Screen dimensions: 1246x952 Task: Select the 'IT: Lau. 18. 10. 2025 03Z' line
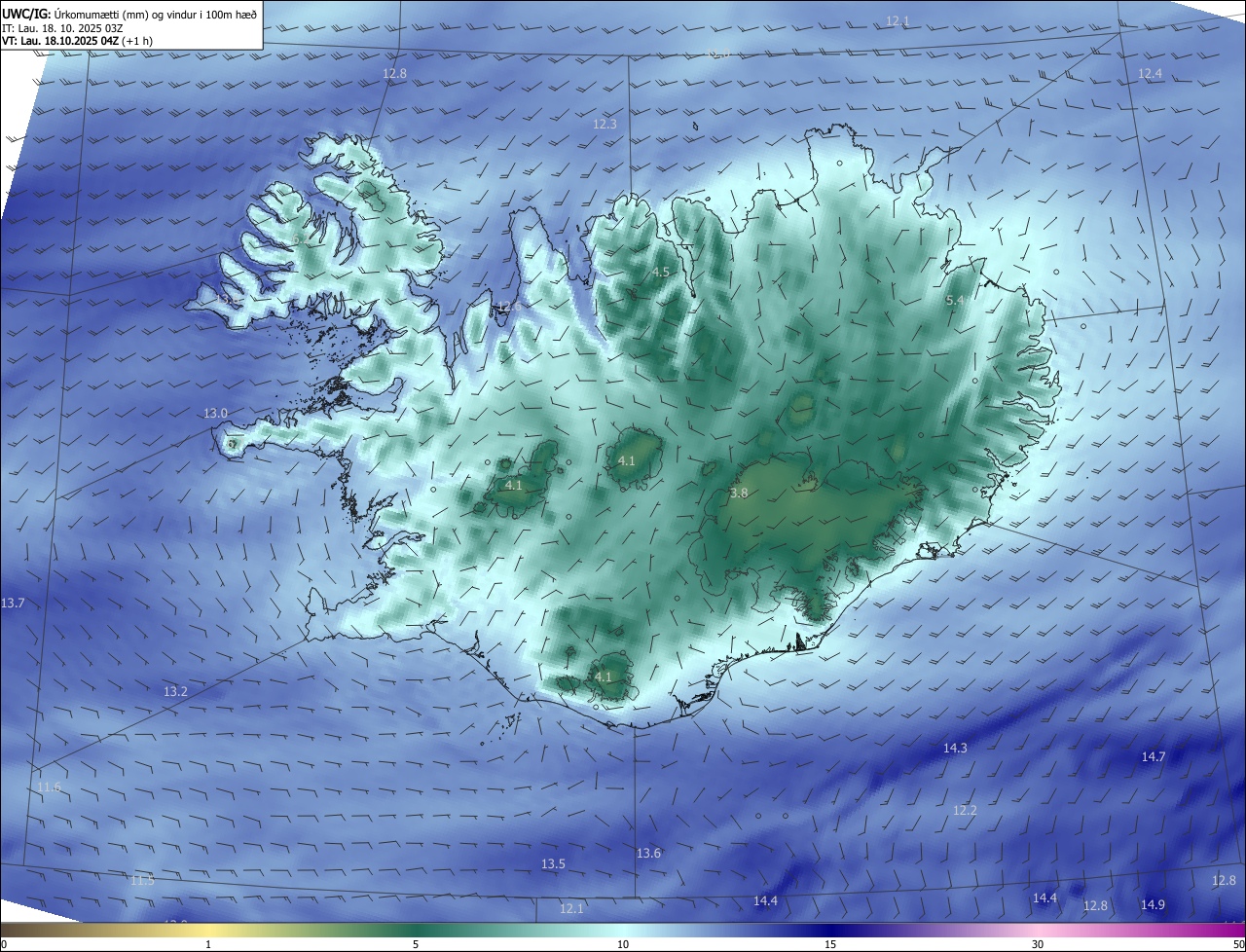62,28
